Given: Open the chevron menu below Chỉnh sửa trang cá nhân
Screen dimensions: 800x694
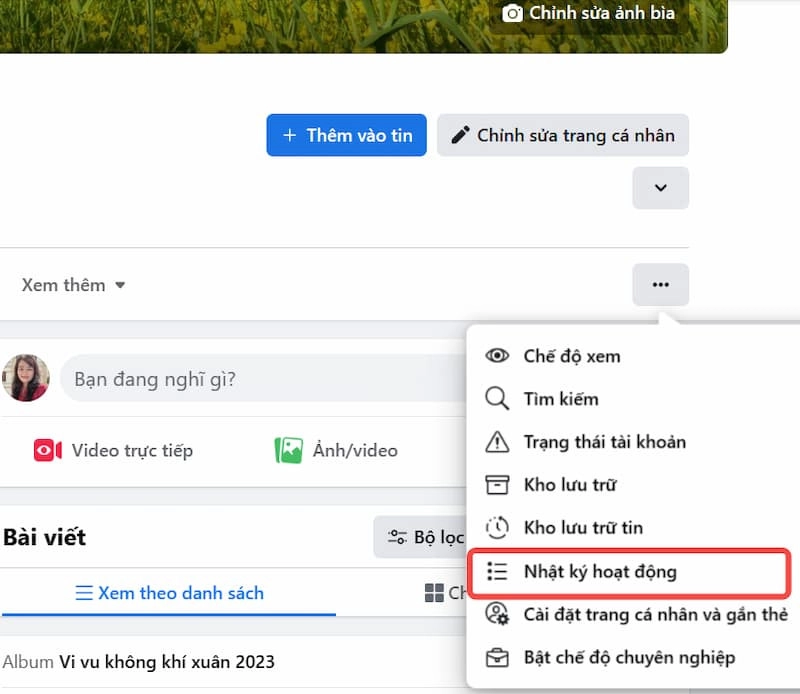Looking at the screenshot, I should pyautogui.click(x=660, y=188).
